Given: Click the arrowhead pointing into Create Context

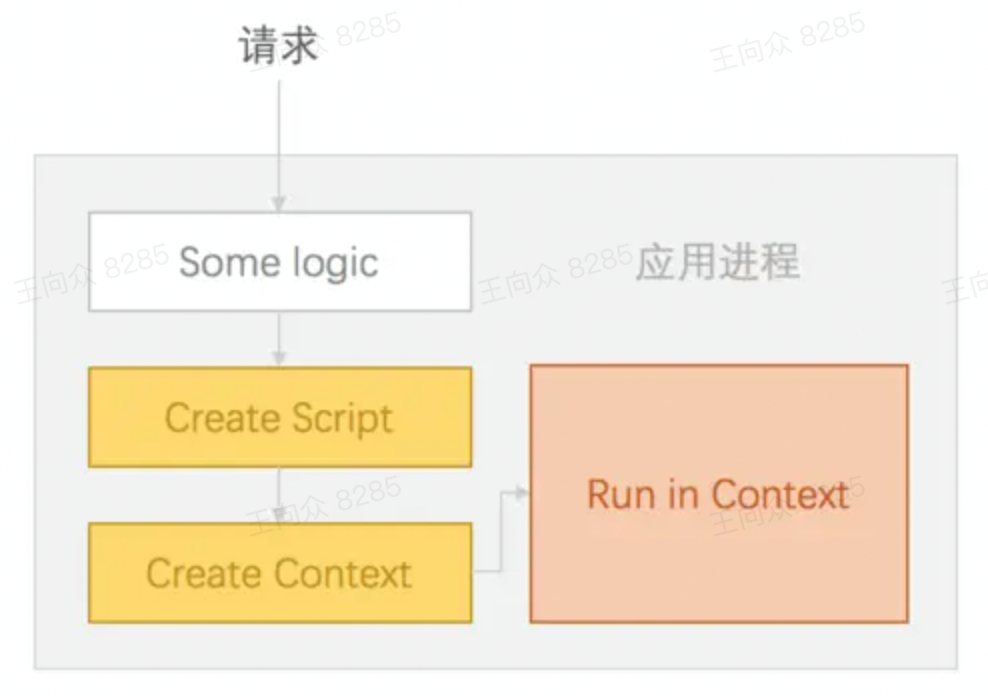Looking at the screenshot, I should (x=279, y=515).
